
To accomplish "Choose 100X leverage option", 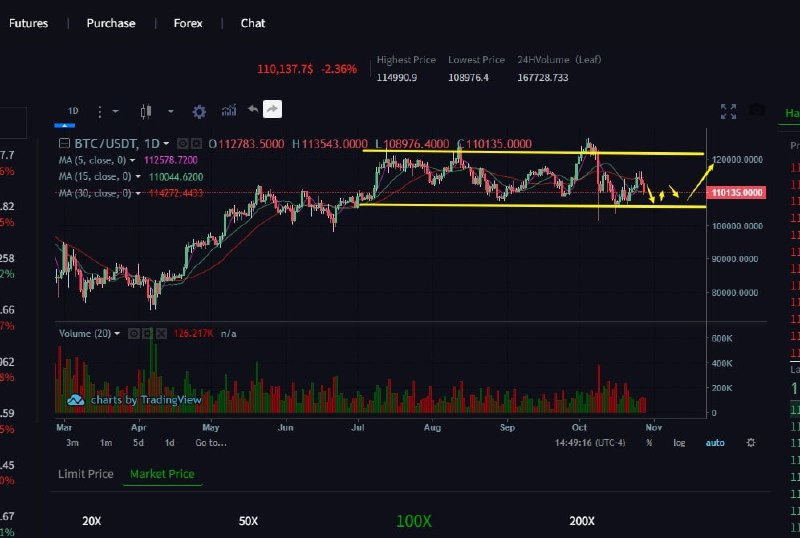I will coord(413,521).
